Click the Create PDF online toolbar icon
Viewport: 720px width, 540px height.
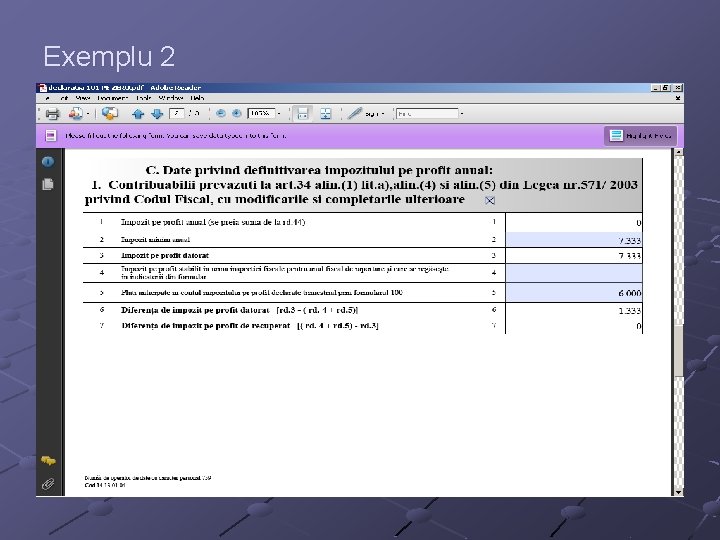point(76,113)
